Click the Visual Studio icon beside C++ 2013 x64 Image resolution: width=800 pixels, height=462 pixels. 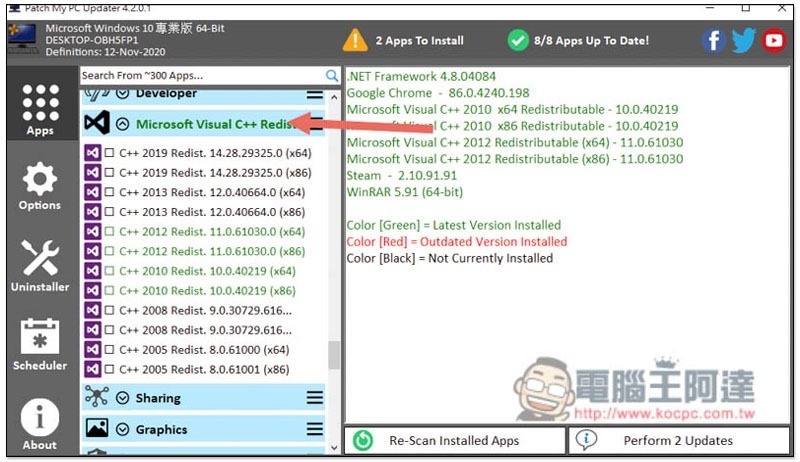93,192
